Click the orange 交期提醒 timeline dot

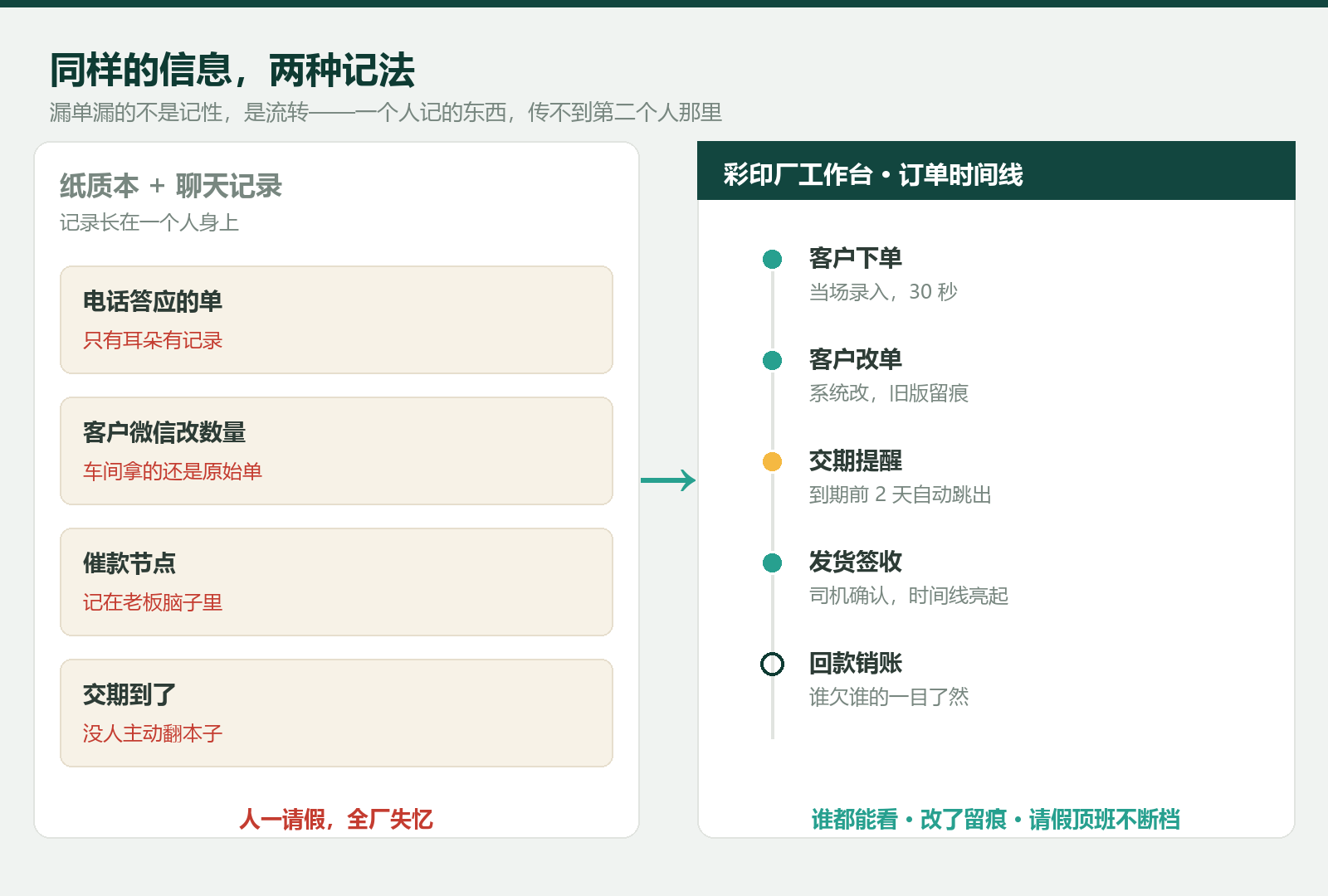[772, 462]
